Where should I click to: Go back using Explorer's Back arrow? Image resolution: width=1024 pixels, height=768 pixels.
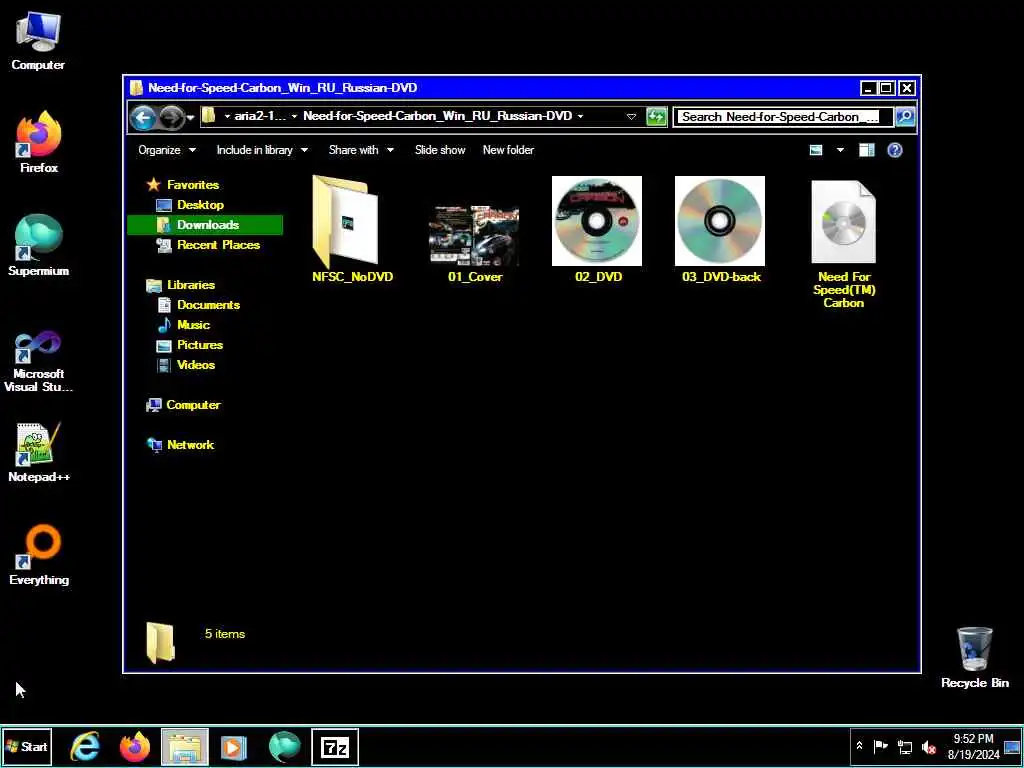142,118
